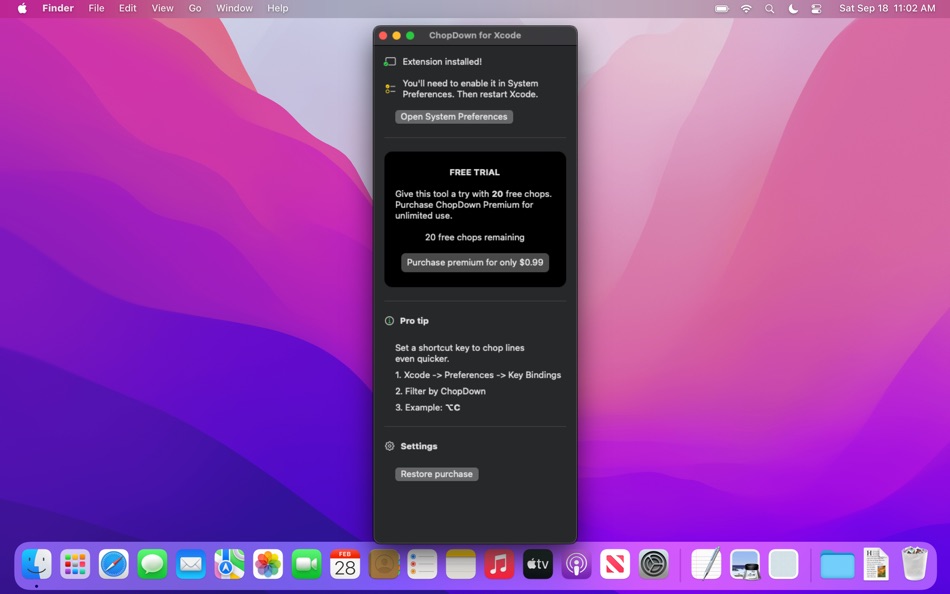Open Reminders from the Dock

pyautogui.click(x=422, y=564)
